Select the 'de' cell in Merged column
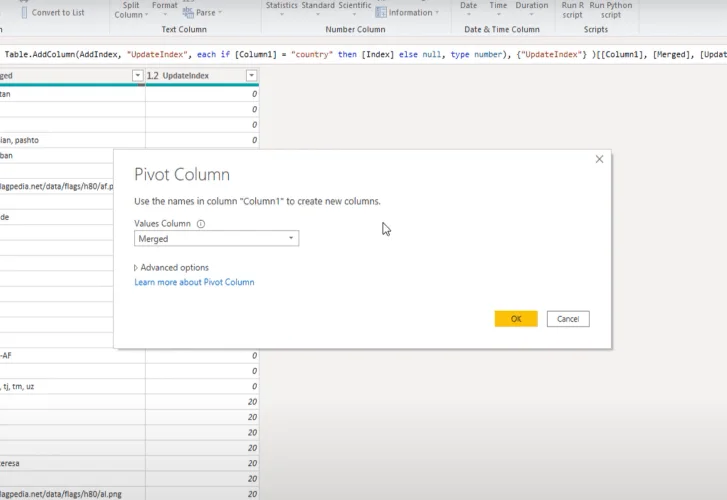The height and width of the screenshot is (500, 727). coord(57,217)
